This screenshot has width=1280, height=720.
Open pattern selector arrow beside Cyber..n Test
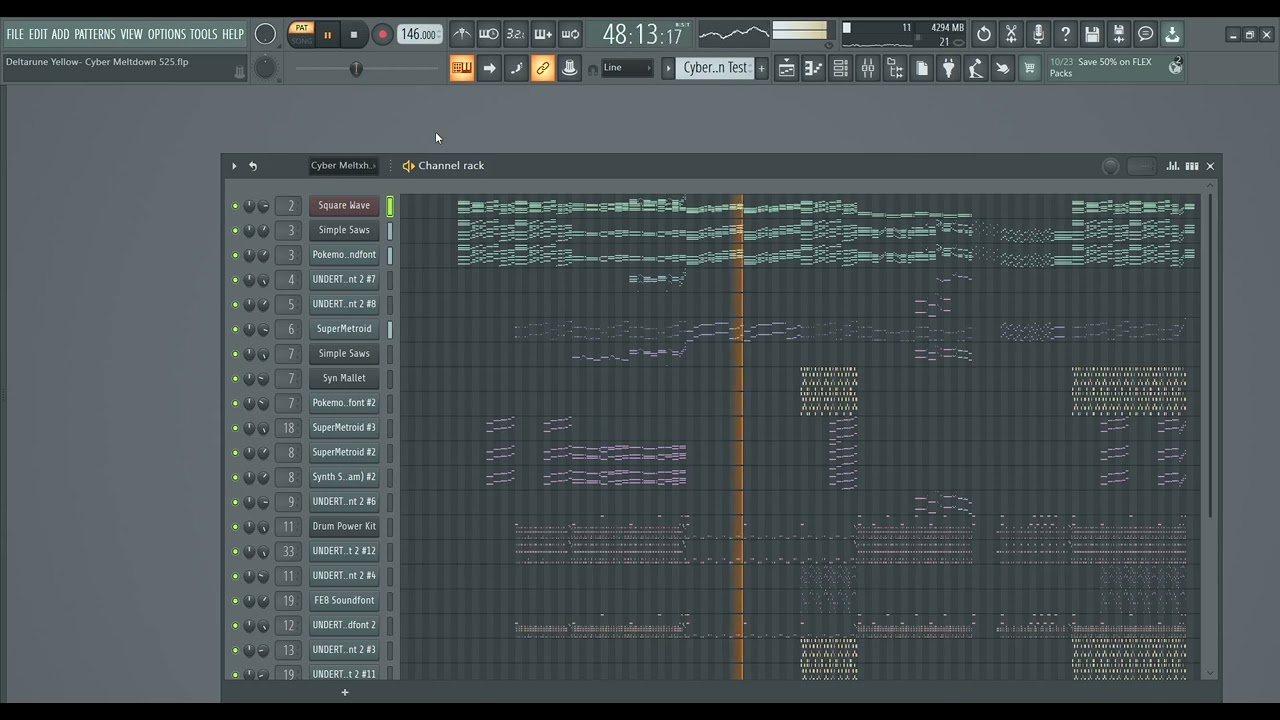click(668, 68)
